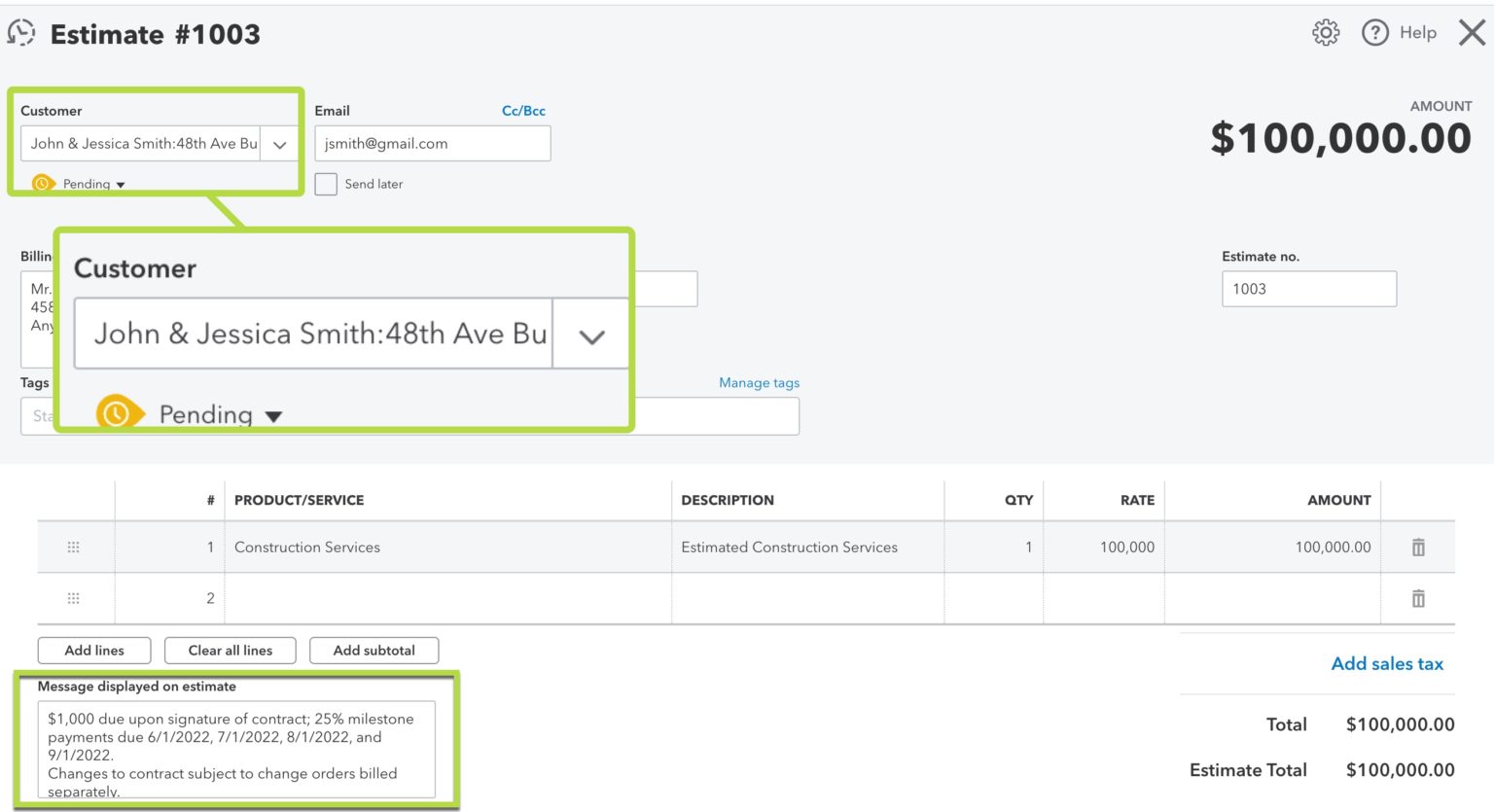Click inside the Email field

[x=432, y=143]
